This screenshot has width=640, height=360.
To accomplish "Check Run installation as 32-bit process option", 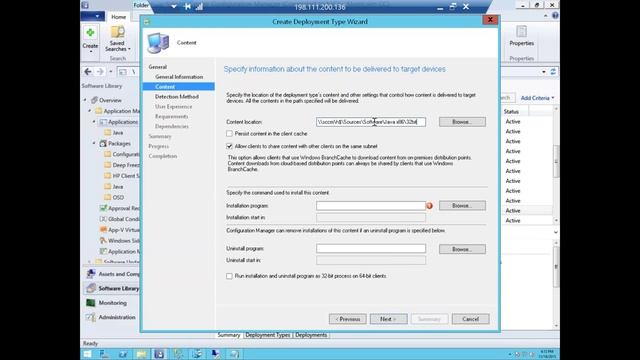I will (x=229, y=276).
